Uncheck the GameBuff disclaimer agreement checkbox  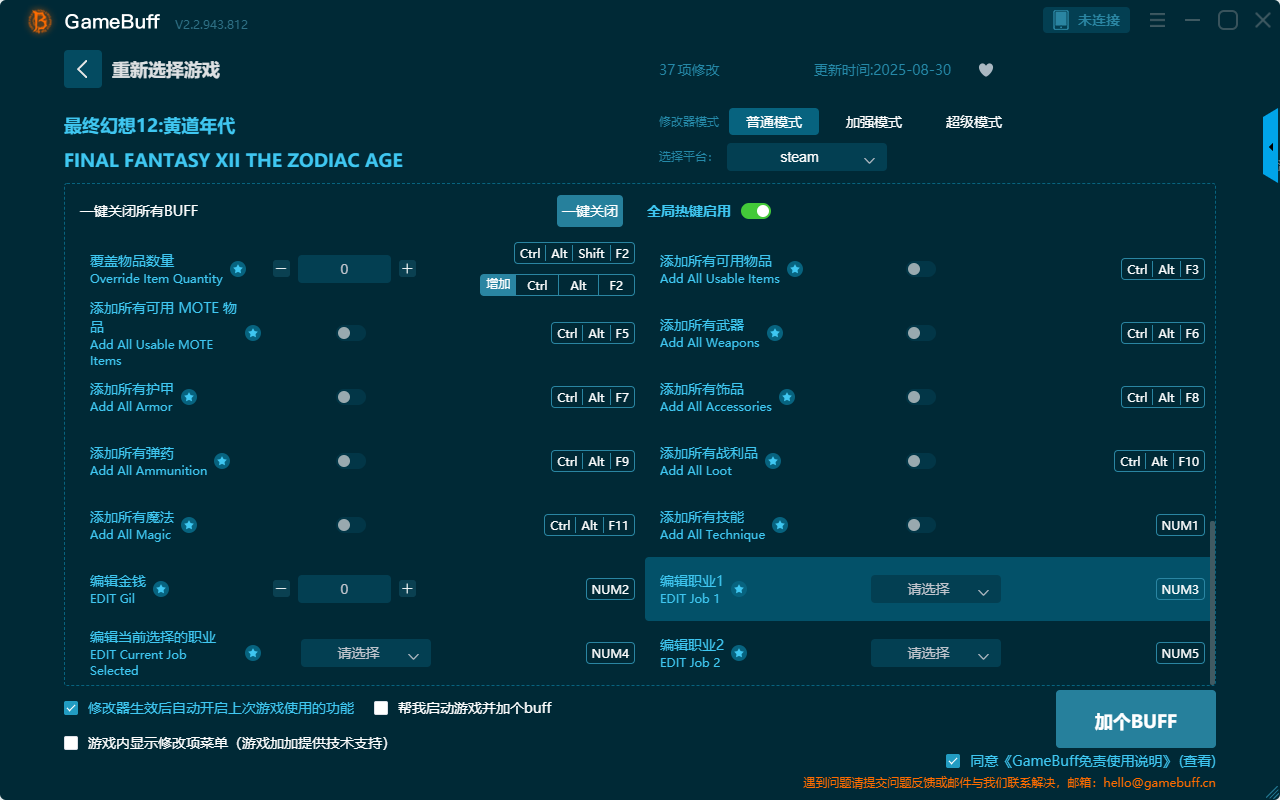tap(953, 761)
